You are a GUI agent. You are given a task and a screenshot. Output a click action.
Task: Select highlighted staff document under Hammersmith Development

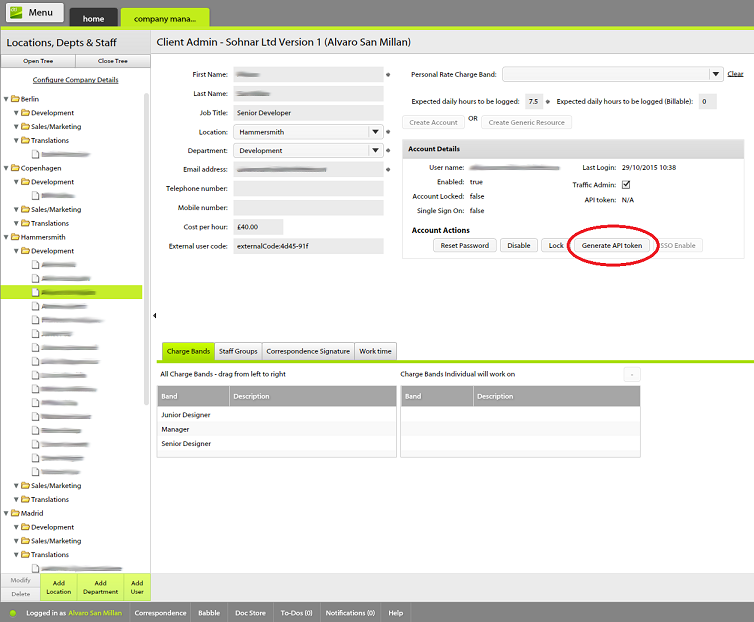[36, 292]
